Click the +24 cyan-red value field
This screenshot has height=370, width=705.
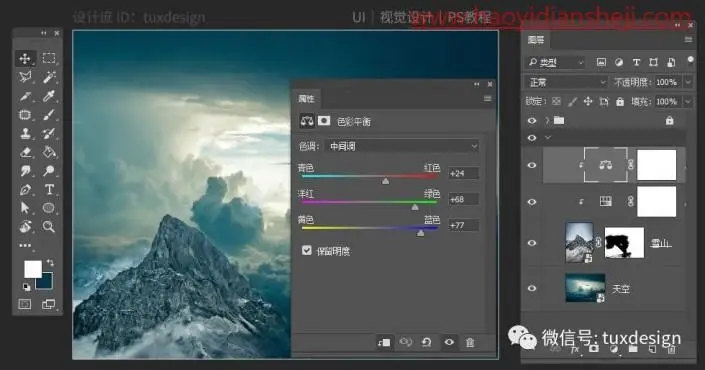[x=463, y=173]
